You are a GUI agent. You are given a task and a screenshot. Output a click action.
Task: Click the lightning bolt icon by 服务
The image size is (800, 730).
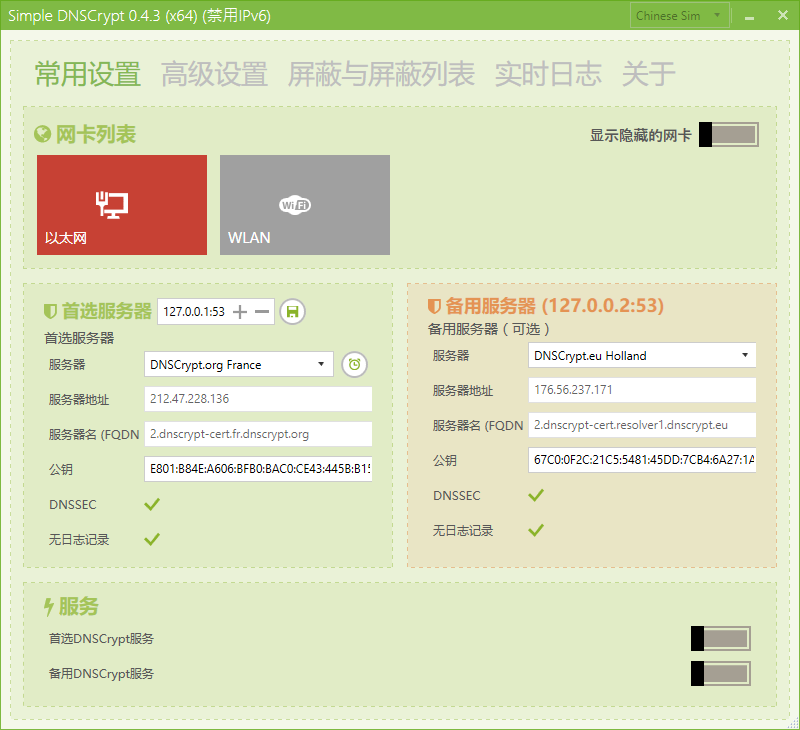(48, 607)
